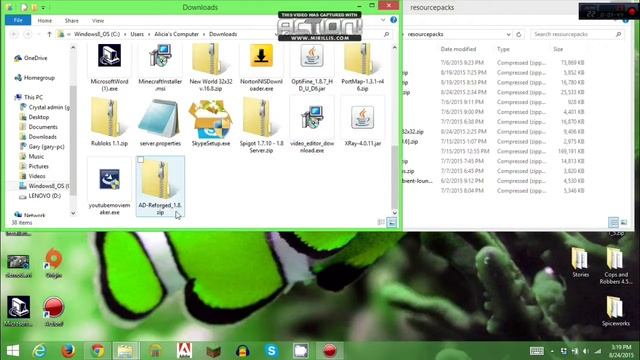Click Windows8_OS (C:) breadcrumb segment

coord(97,34)
